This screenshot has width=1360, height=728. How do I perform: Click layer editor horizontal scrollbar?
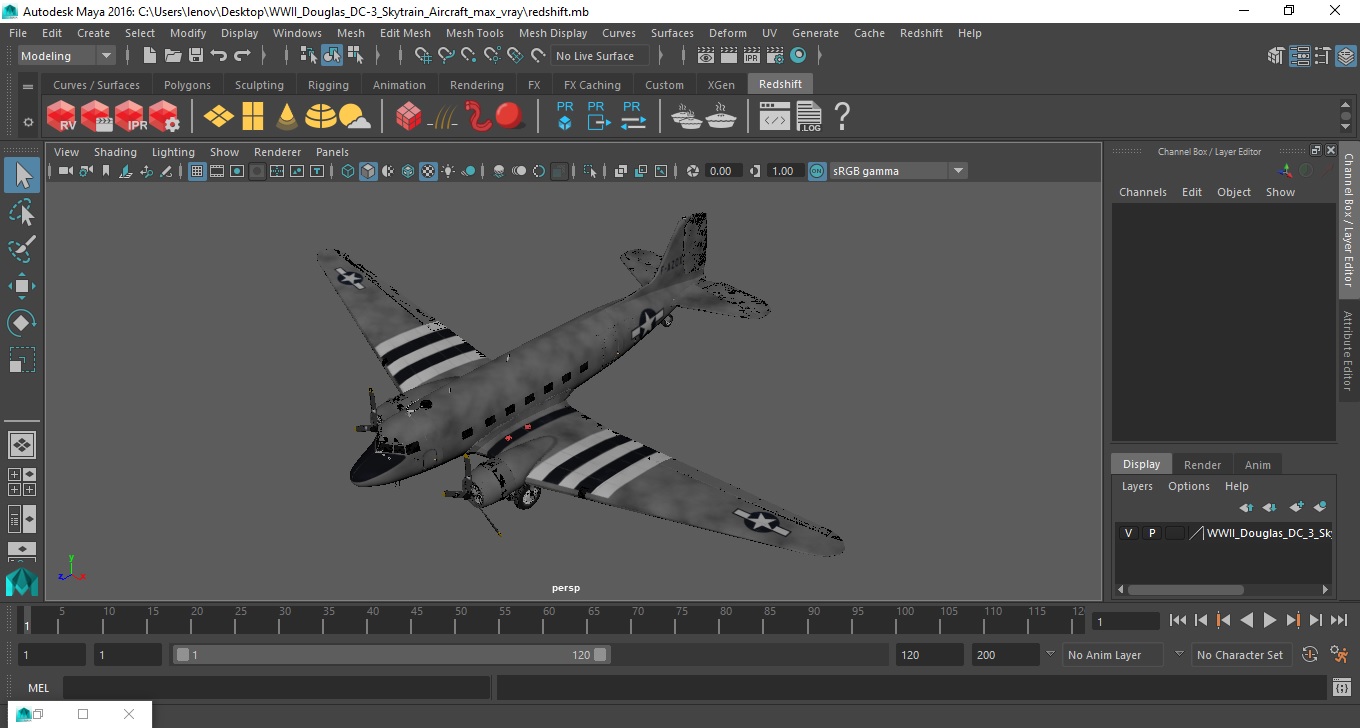point(1185,590)
